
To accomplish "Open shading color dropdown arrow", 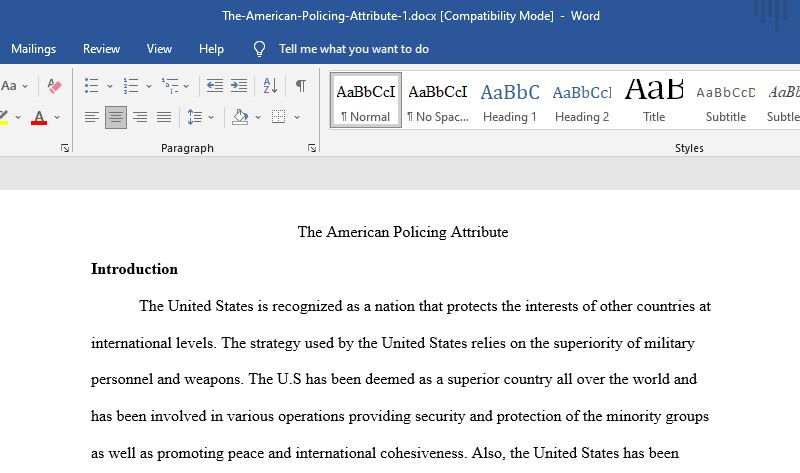I will pyautogui.click(x=258, y=118).
